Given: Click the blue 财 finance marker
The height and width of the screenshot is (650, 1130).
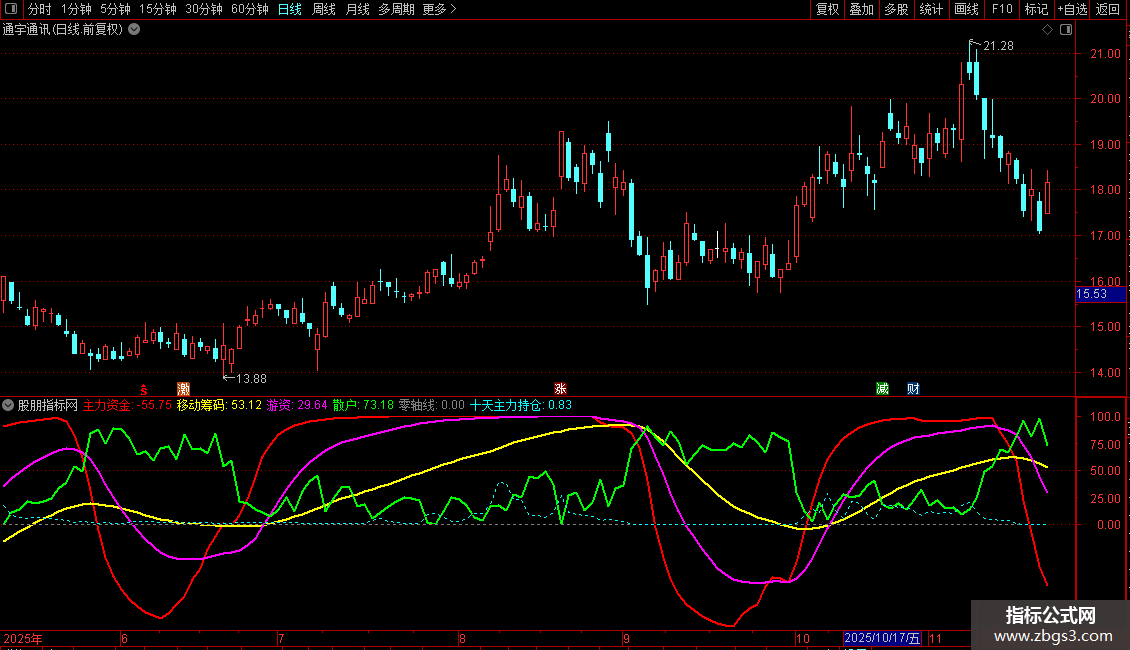Looking at the screenshot, I should (x=913, y=389).
